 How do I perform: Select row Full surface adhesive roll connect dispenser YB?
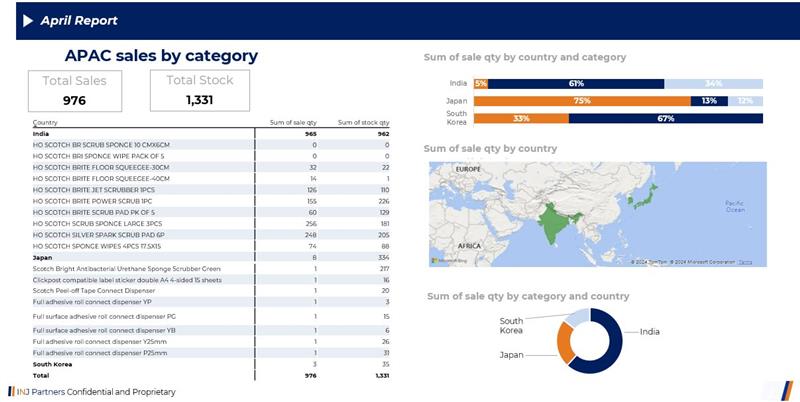point(211,330)
